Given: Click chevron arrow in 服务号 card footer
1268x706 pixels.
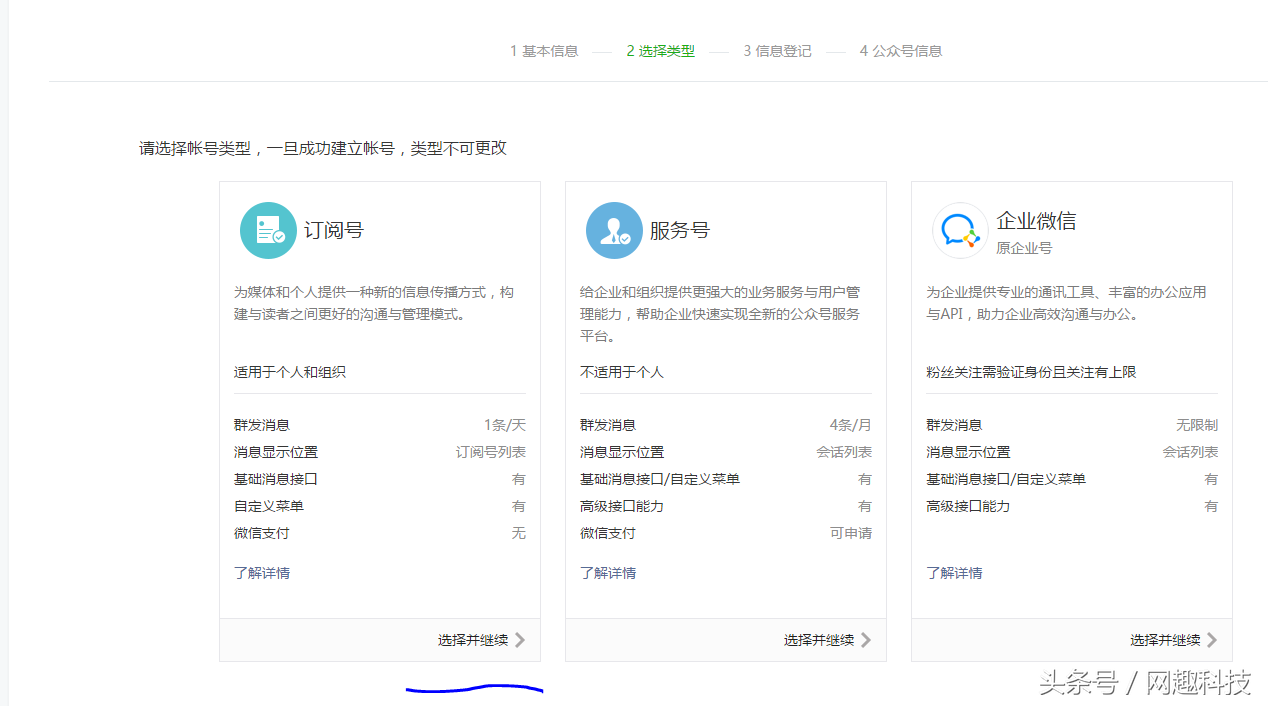Looking at the screenshot, I should coord(866,640).
